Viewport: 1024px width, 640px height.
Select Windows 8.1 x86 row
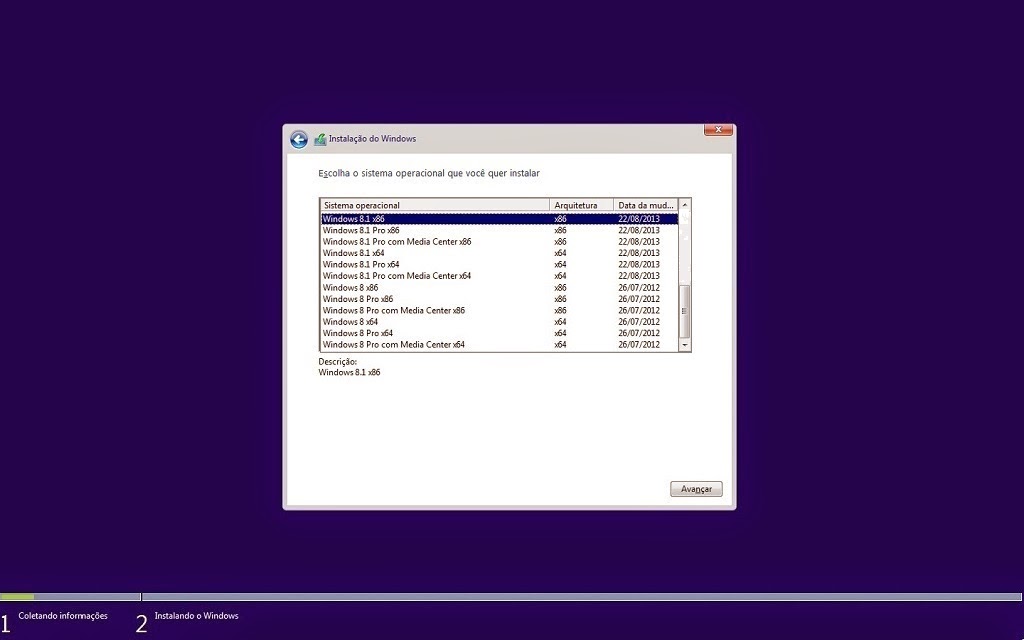500,219
